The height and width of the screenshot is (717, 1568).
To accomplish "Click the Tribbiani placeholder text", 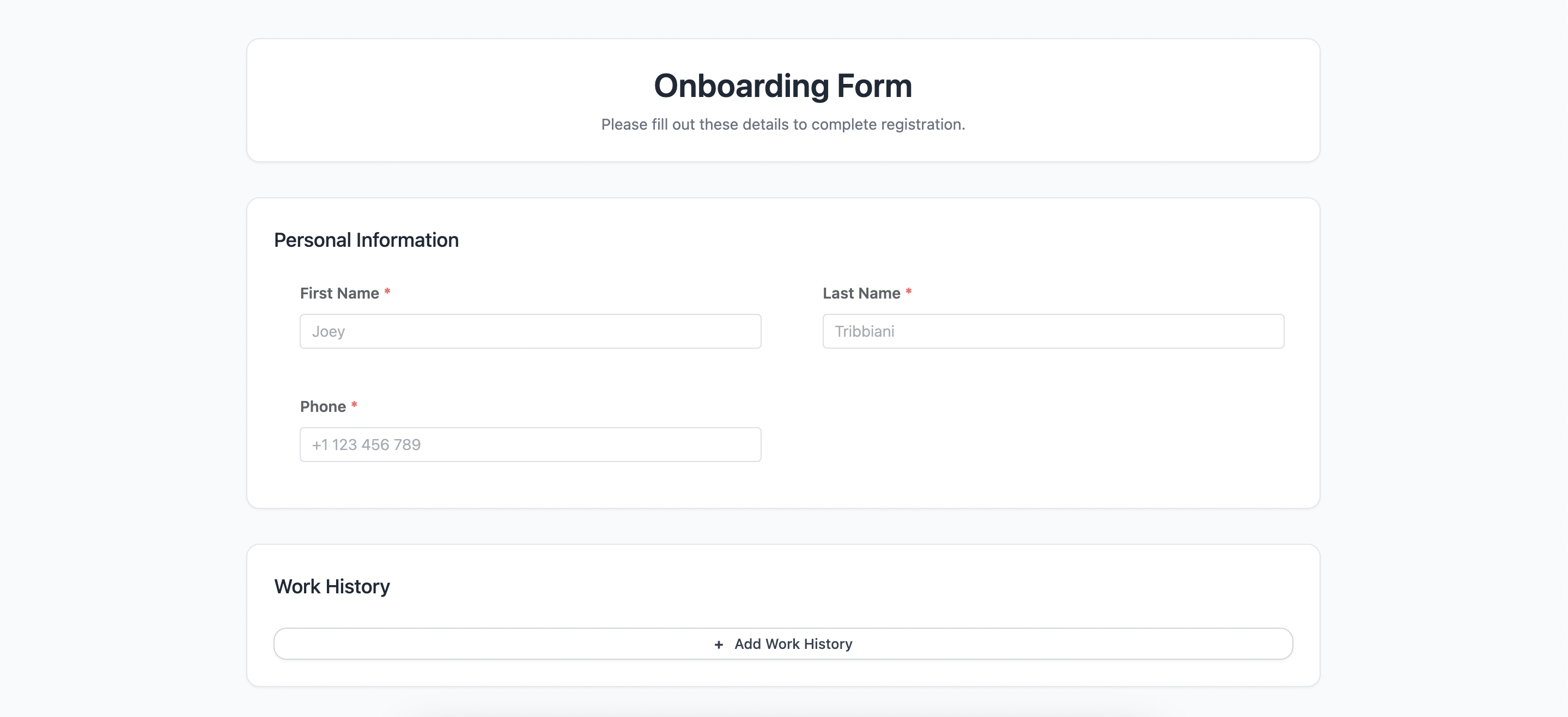I will pos(864,332).
